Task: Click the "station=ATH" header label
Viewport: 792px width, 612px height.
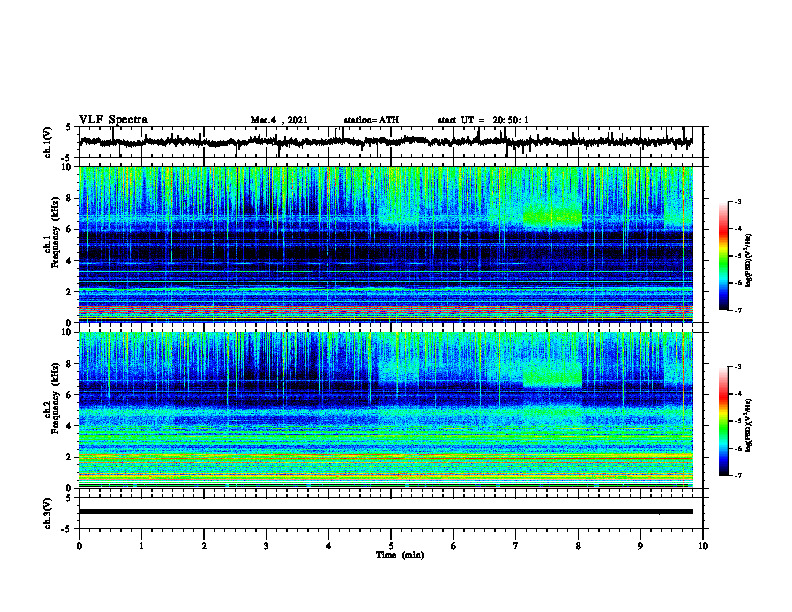Action: pyautogui.click(x=371, y=120)
